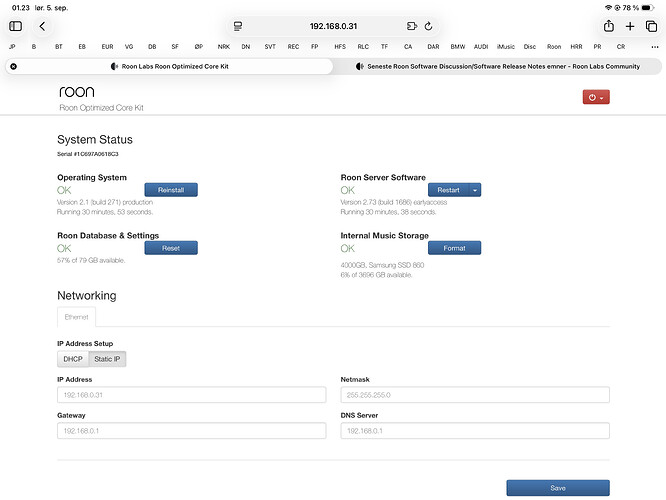Open the SVT bookmark
666x500 pixels.
click(270, 47)
